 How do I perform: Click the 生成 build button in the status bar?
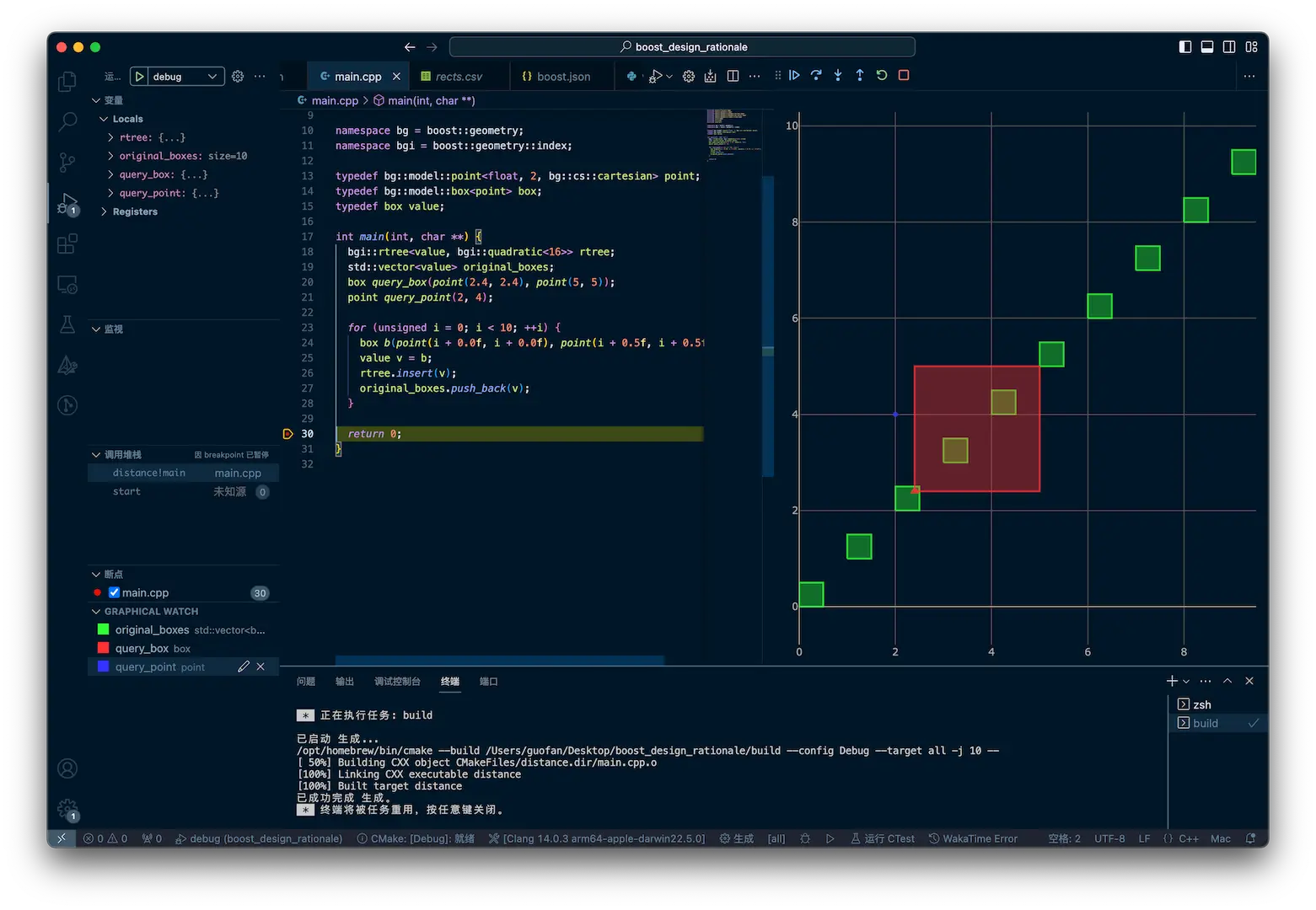coord(737,838)
